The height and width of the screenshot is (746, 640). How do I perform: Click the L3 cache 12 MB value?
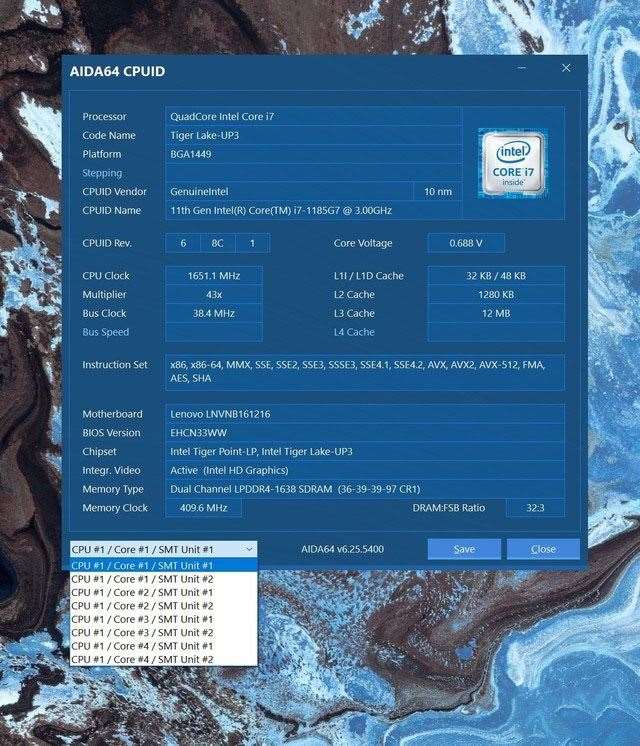pyautogui.click(x=496, y=314)
